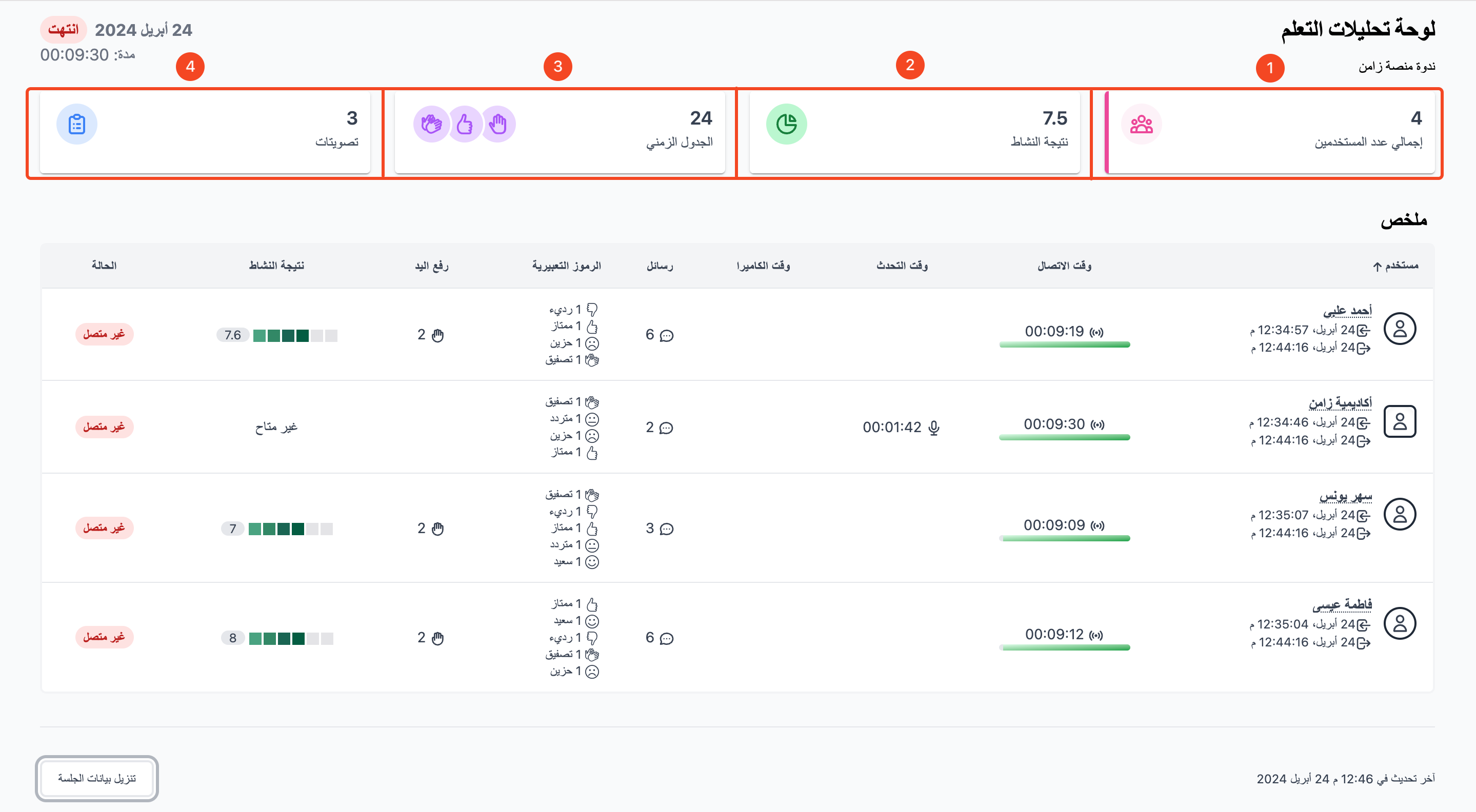Click the avatar icon of أحمد علبي
This screenshot has width=1476, height=812.
[1399, 329]
